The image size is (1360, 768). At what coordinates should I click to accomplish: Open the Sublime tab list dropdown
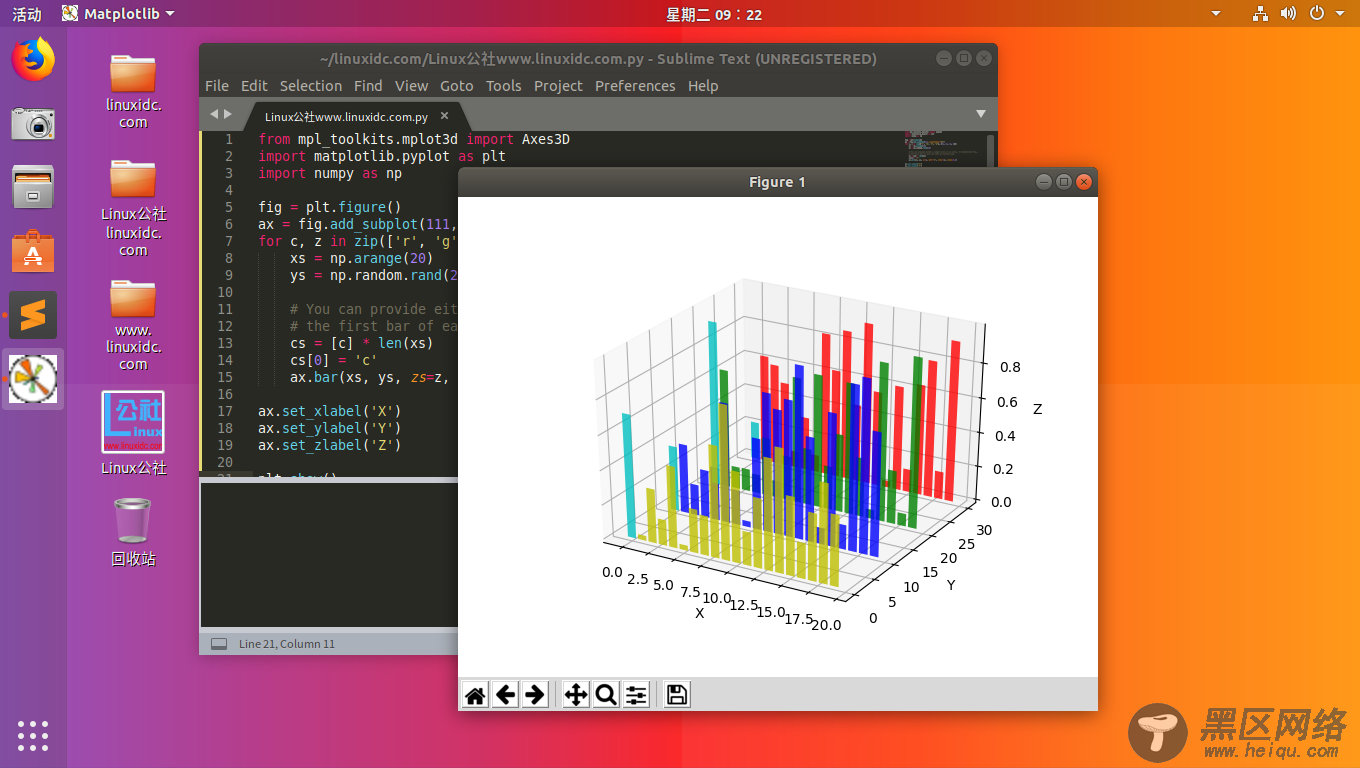(981, 114)
